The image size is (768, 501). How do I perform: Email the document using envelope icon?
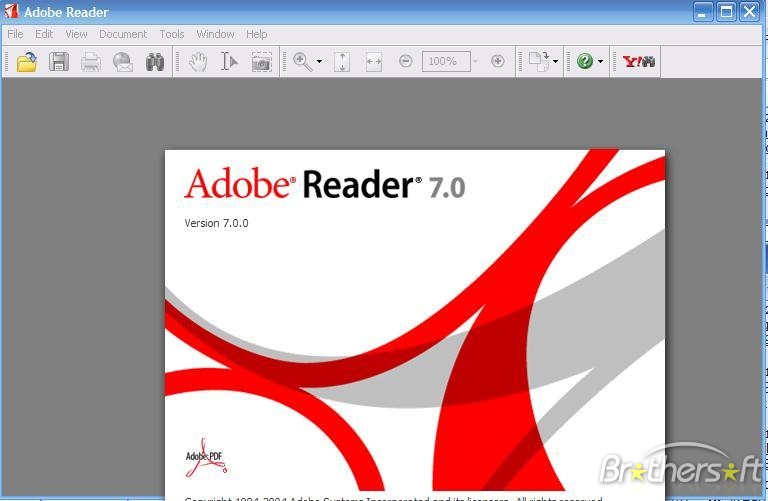[x=122, y=62]
